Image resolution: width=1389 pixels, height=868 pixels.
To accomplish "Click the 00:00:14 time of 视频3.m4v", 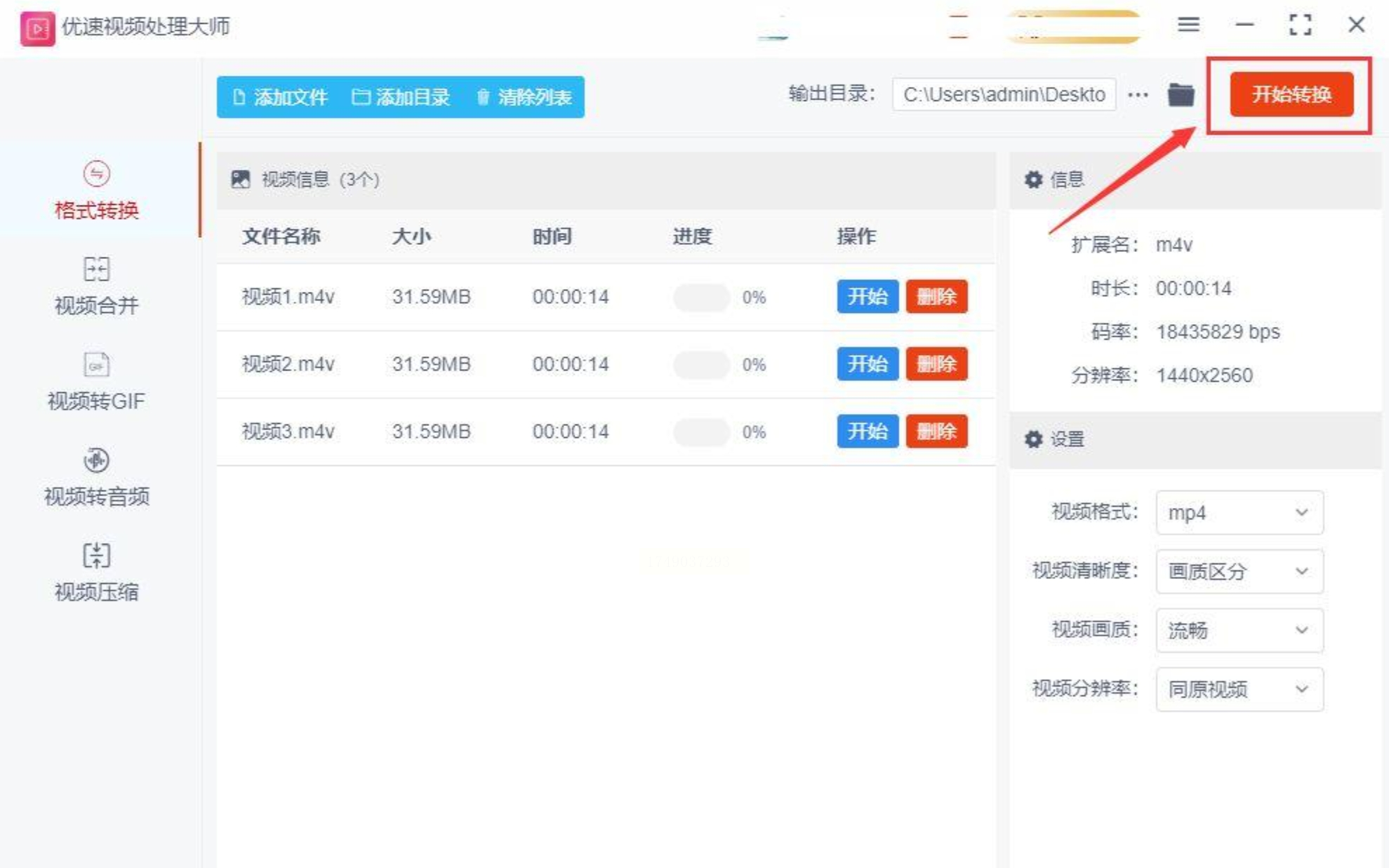I will (570, 432).
